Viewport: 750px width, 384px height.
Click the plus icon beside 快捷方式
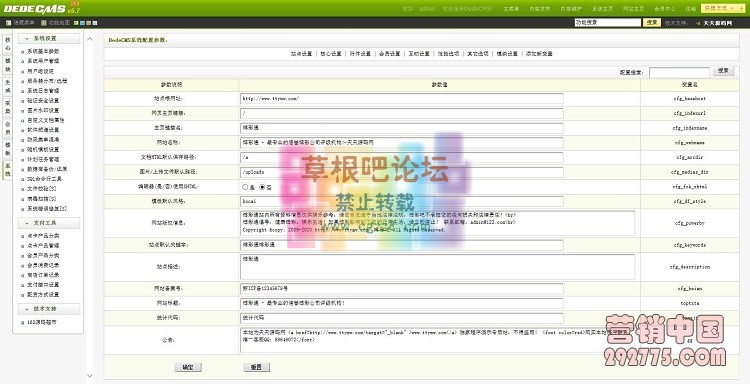741,9
